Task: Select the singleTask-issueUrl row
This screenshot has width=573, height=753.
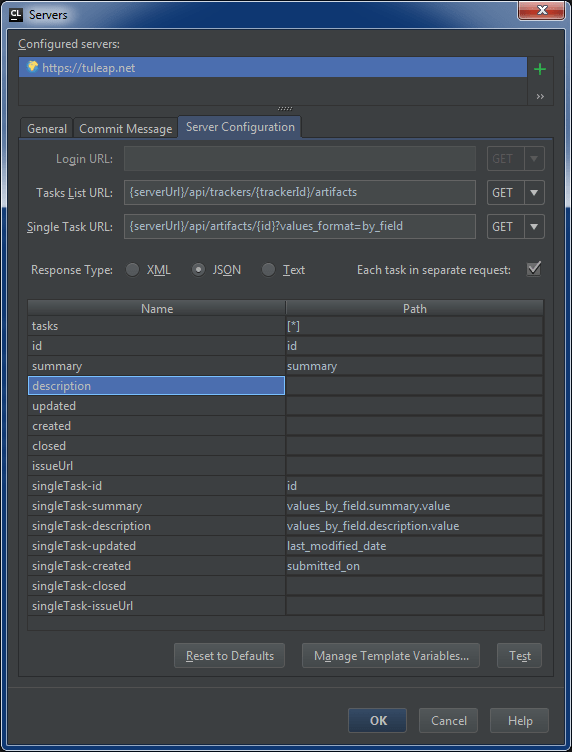Action: point(286,606)
